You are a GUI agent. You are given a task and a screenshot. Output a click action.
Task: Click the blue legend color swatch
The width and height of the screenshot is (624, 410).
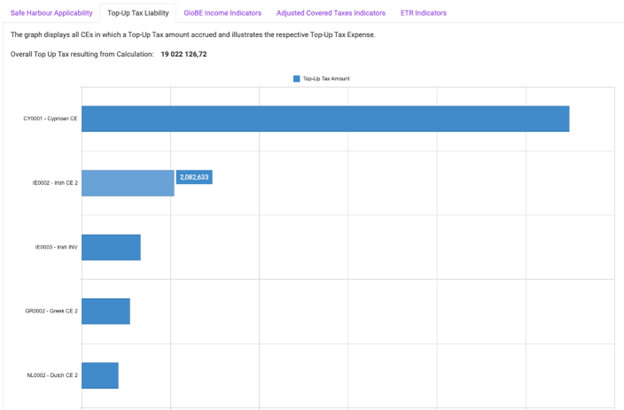coord(297,78)
